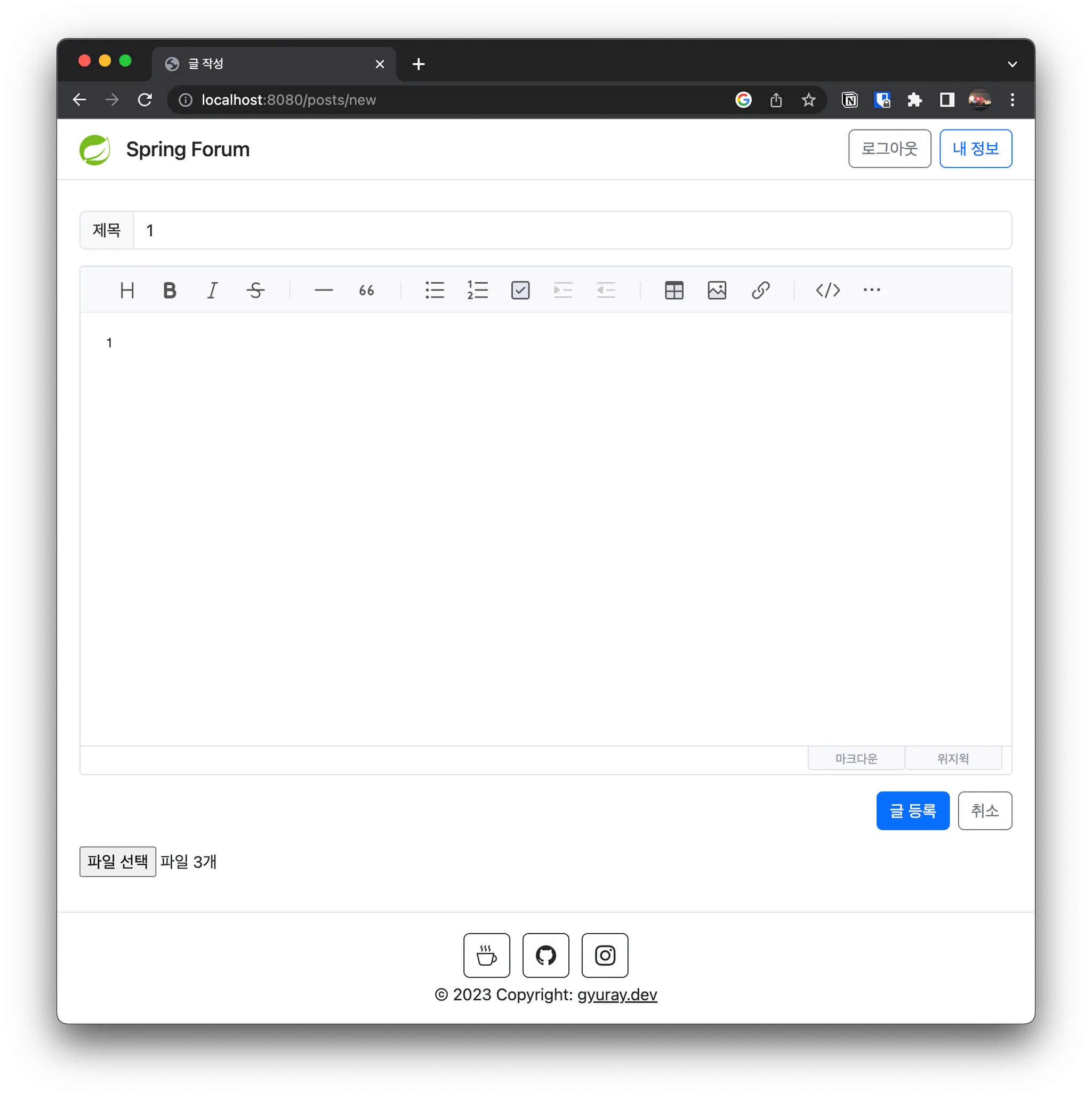Expand more toolbar options via the ellipsis

click(871, 291)
